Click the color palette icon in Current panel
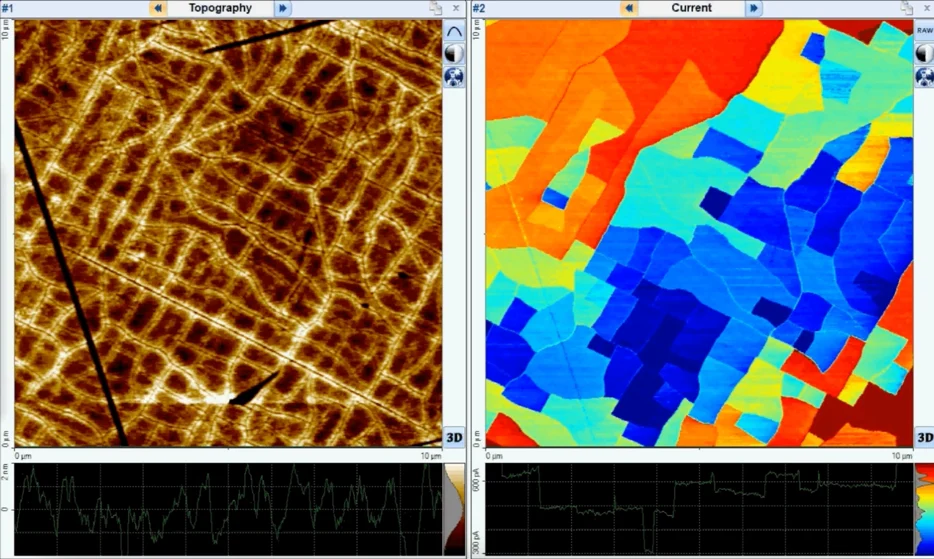This screenshot has width=934, height=559. coord(924,76)
